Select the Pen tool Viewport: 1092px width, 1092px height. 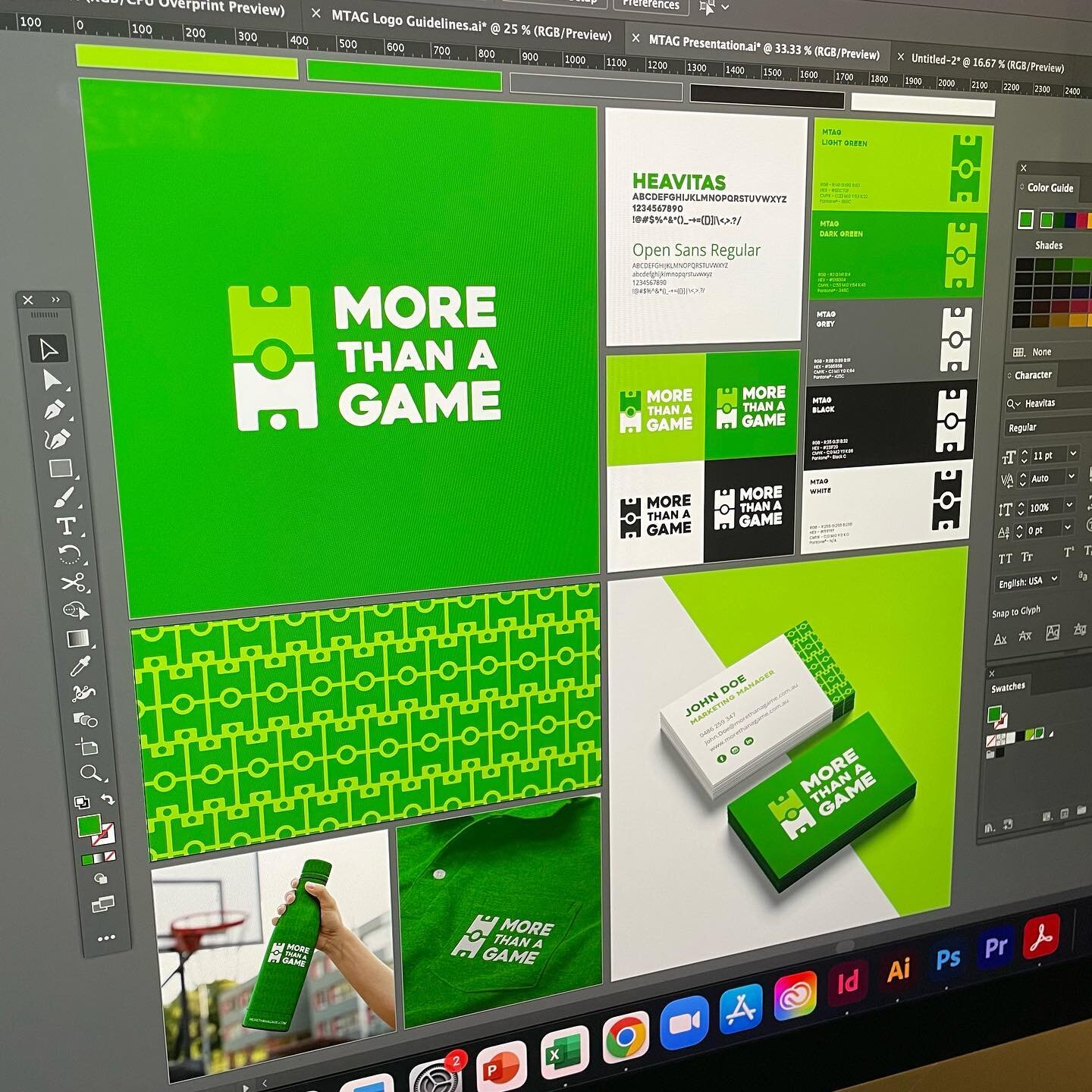(x=54, y=410)
